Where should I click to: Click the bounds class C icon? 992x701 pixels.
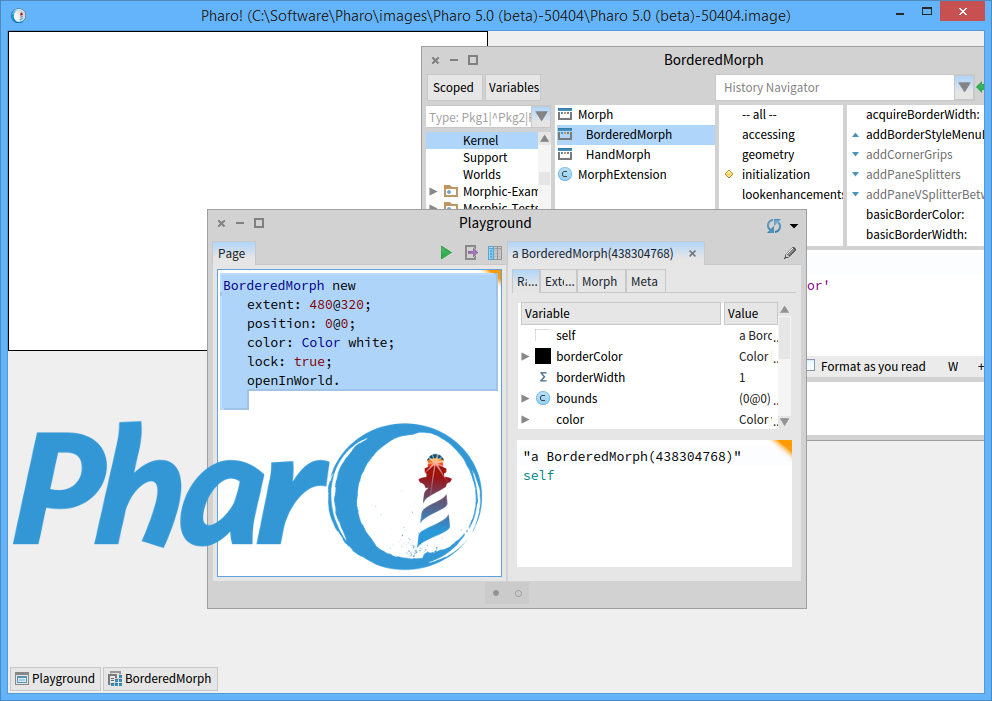[543, 398]
